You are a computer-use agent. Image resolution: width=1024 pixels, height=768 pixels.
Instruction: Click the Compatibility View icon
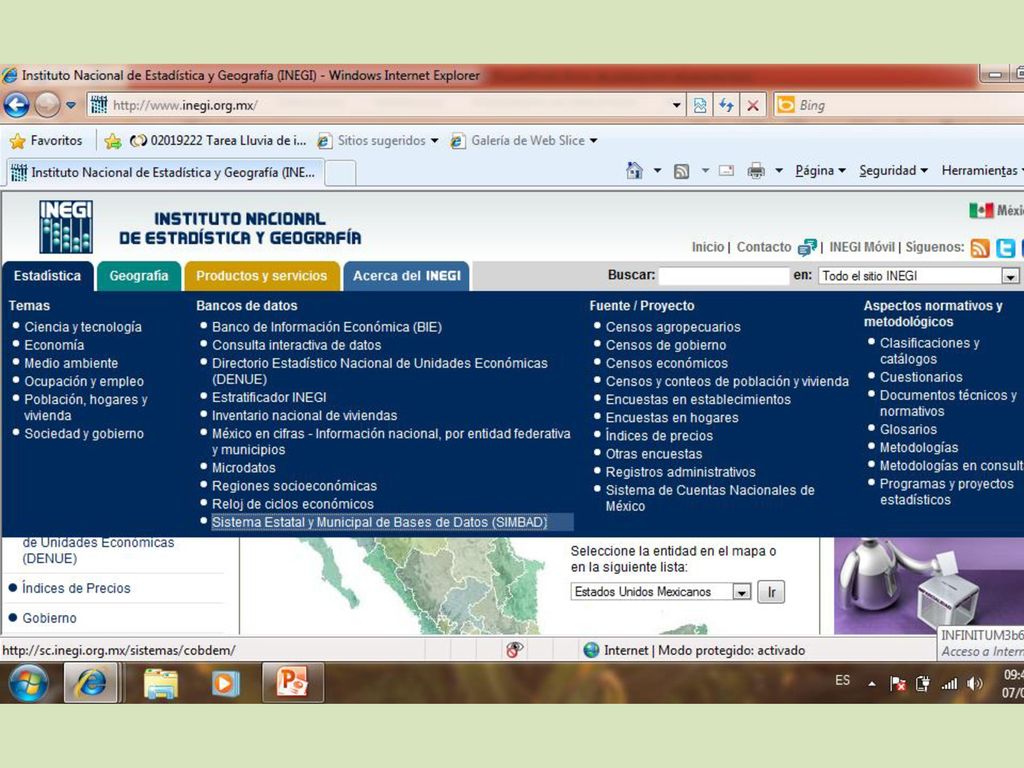click(x=699, y=105)
